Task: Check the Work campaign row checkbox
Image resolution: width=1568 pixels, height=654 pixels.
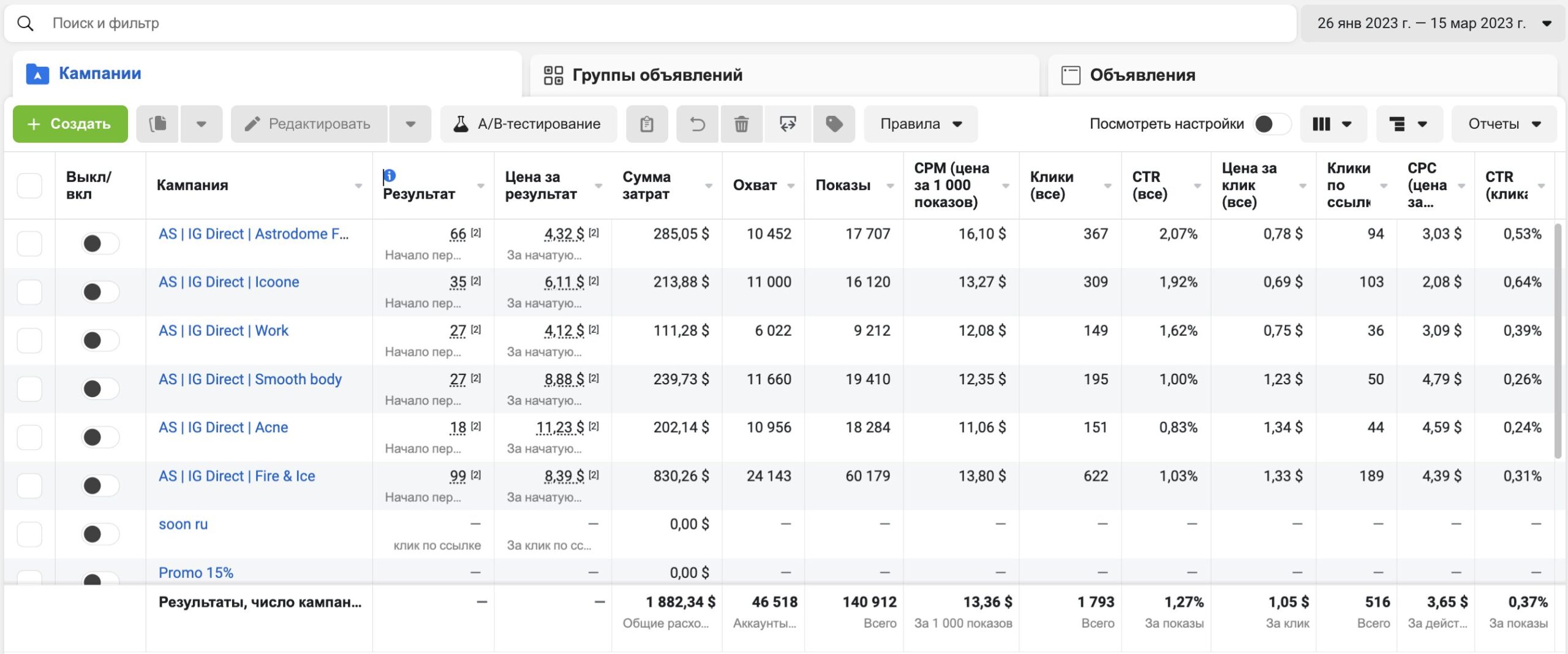Action: (29, 340)
